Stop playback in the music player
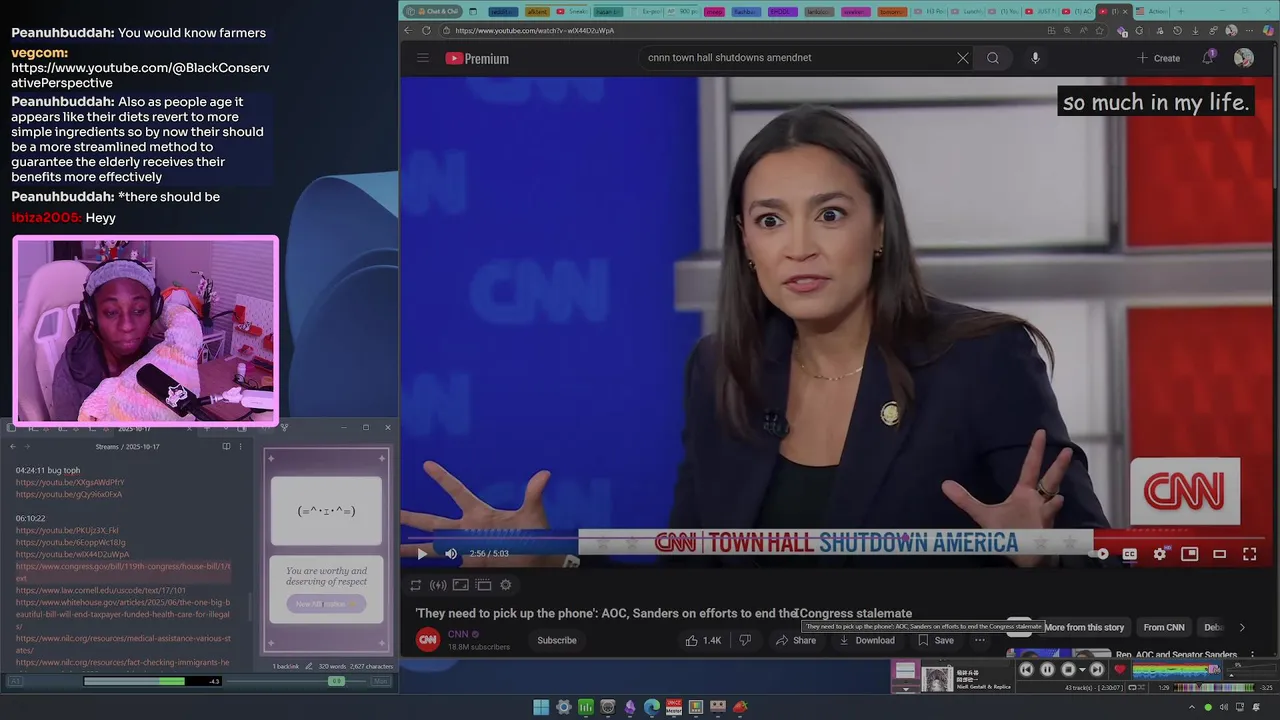The height and width of the screenshot is (720, 1280). pos(1067,670)
